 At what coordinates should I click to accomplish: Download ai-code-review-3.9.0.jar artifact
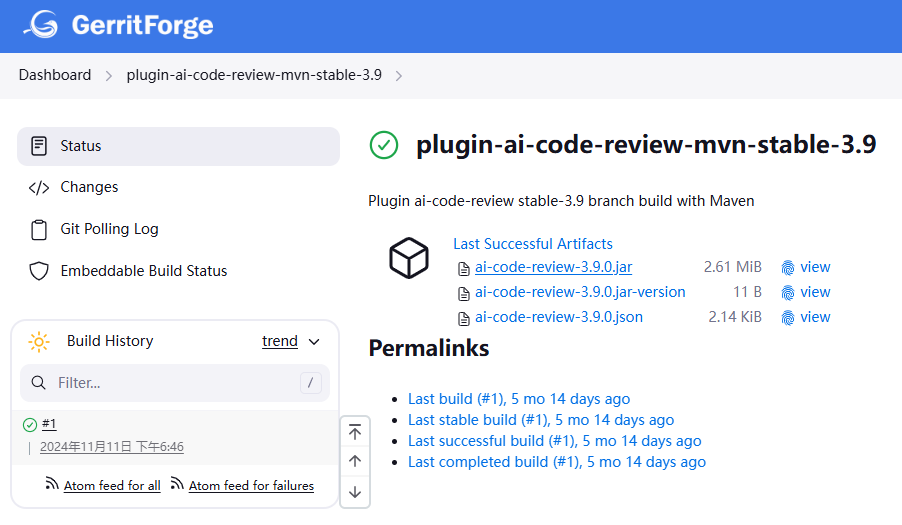(553, 267)
